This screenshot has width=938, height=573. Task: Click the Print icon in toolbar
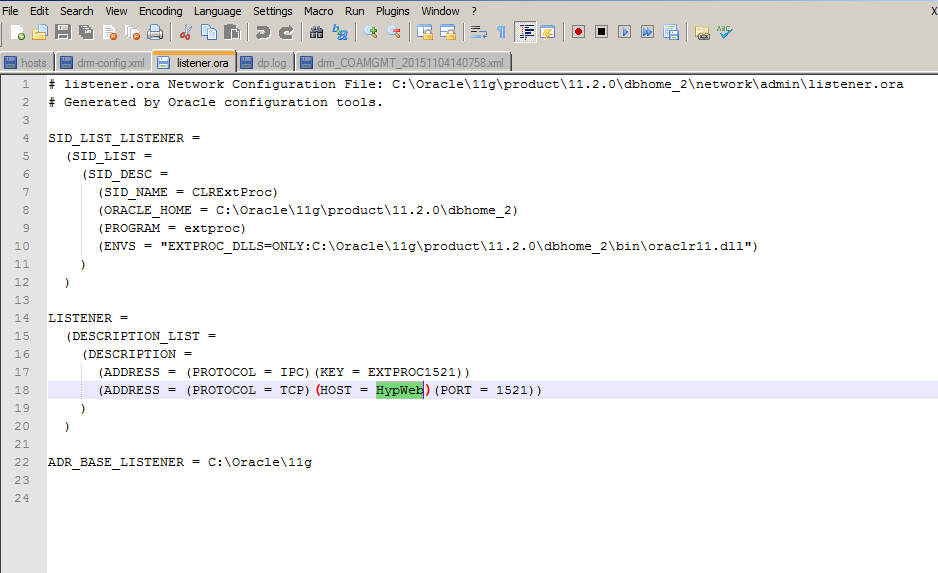(x=155, y=32)
